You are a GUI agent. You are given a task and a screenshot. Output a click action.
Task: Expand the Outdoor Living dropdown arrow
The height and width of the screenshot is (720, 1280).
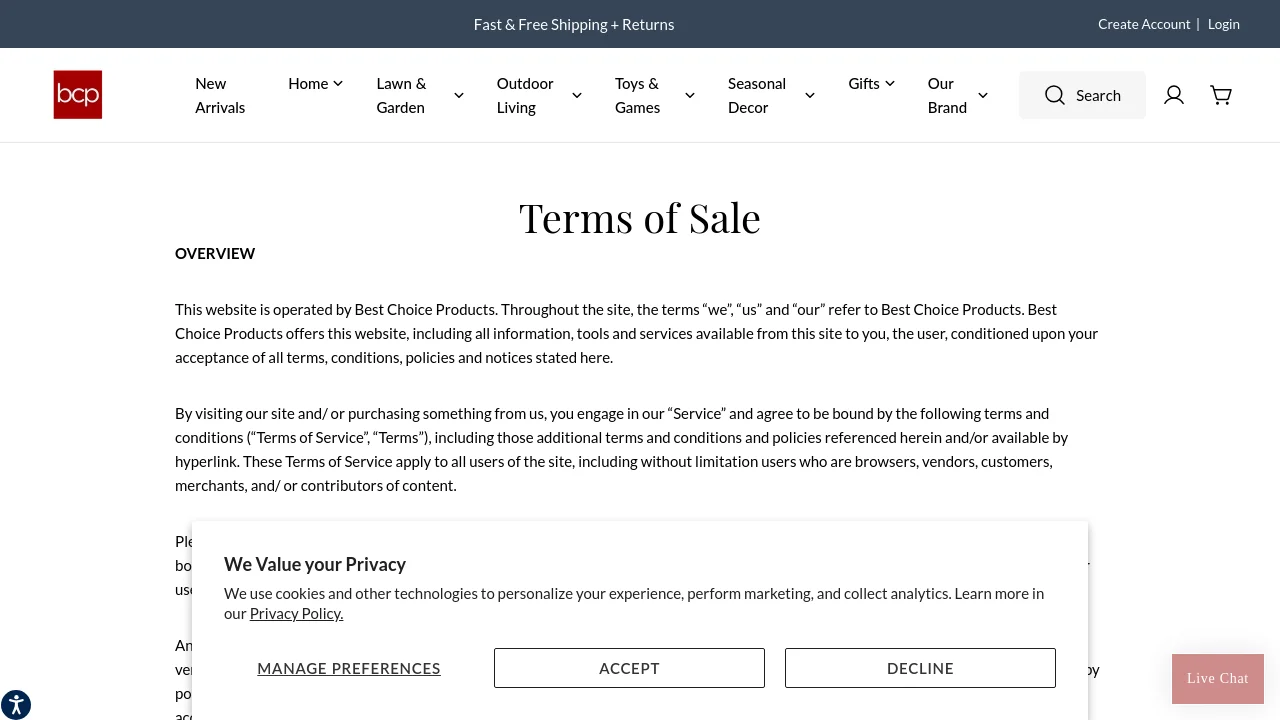577,96
